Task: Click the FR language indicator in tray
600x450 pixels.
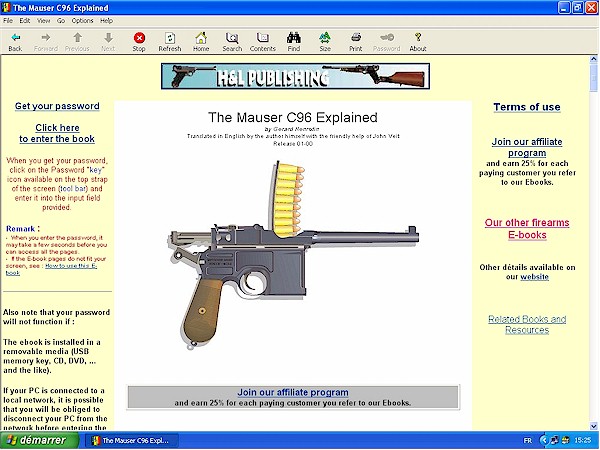Action: click(528, 440)
